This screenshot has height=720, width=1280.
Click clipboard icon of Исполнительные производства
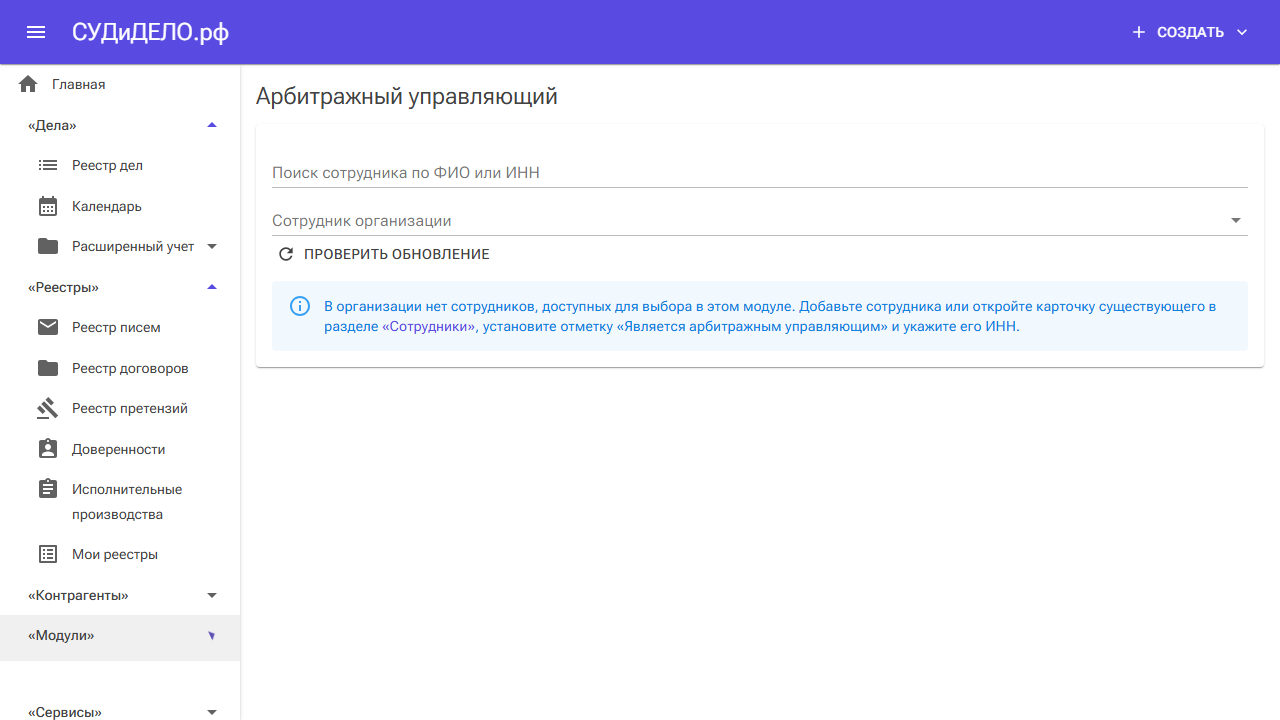(x=48, y=489)
